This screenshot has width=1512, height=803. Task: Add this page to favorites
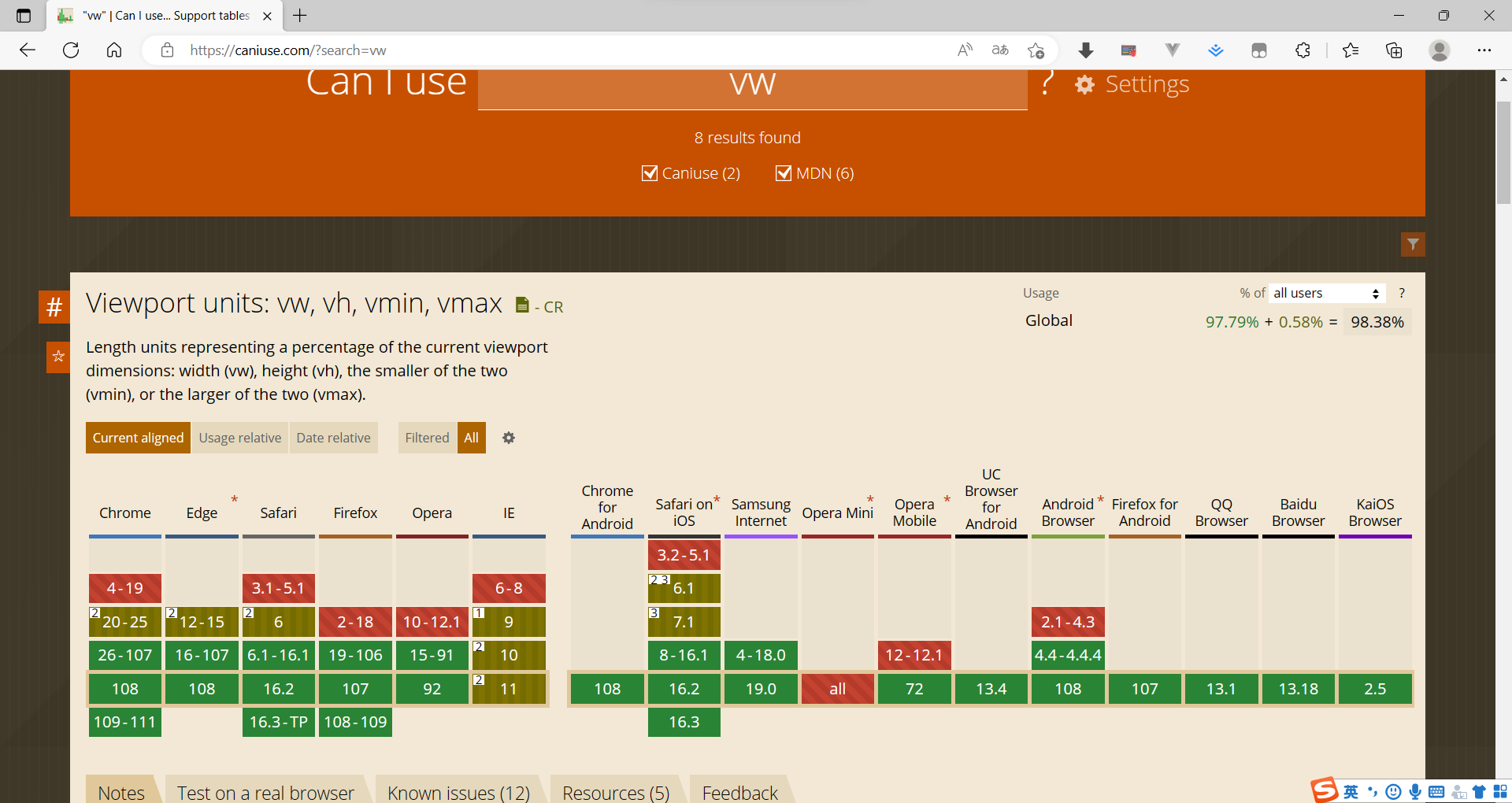[1036, 50]
